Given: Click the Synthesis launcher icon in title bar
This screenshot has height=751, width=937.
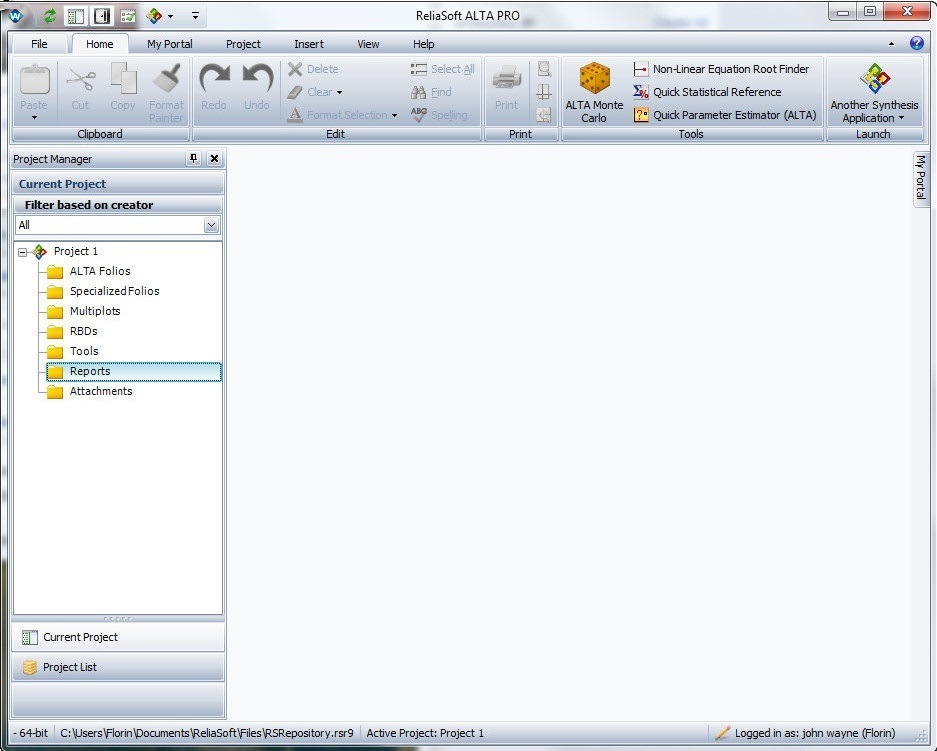Looking at the screenshot, I should (x=154, y=16).
